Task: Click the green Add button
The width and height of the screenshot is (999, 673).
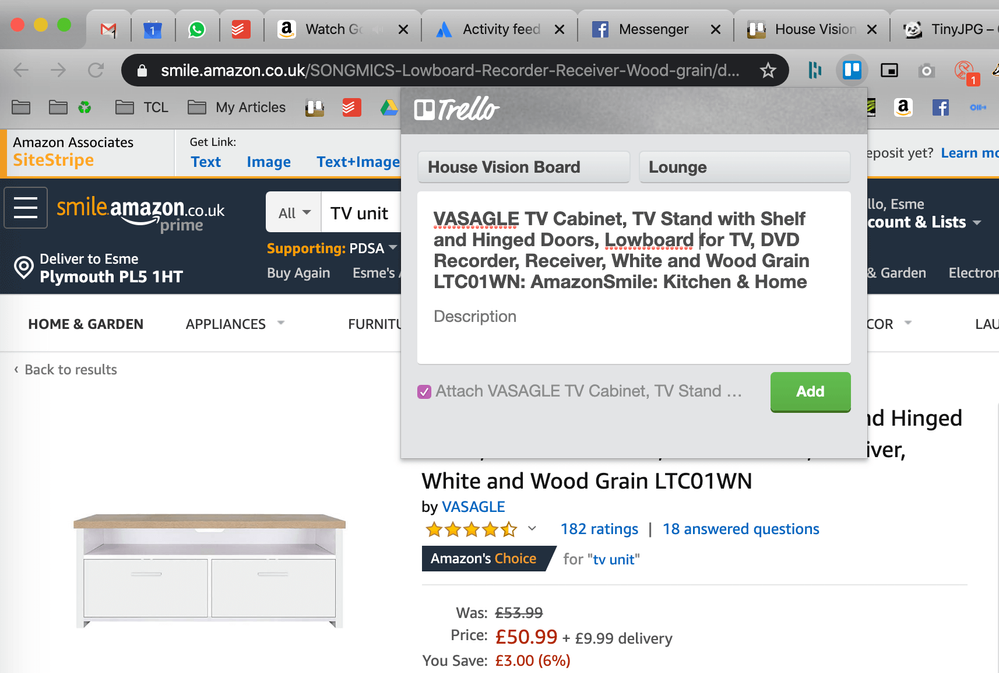Action: point(810,391)
